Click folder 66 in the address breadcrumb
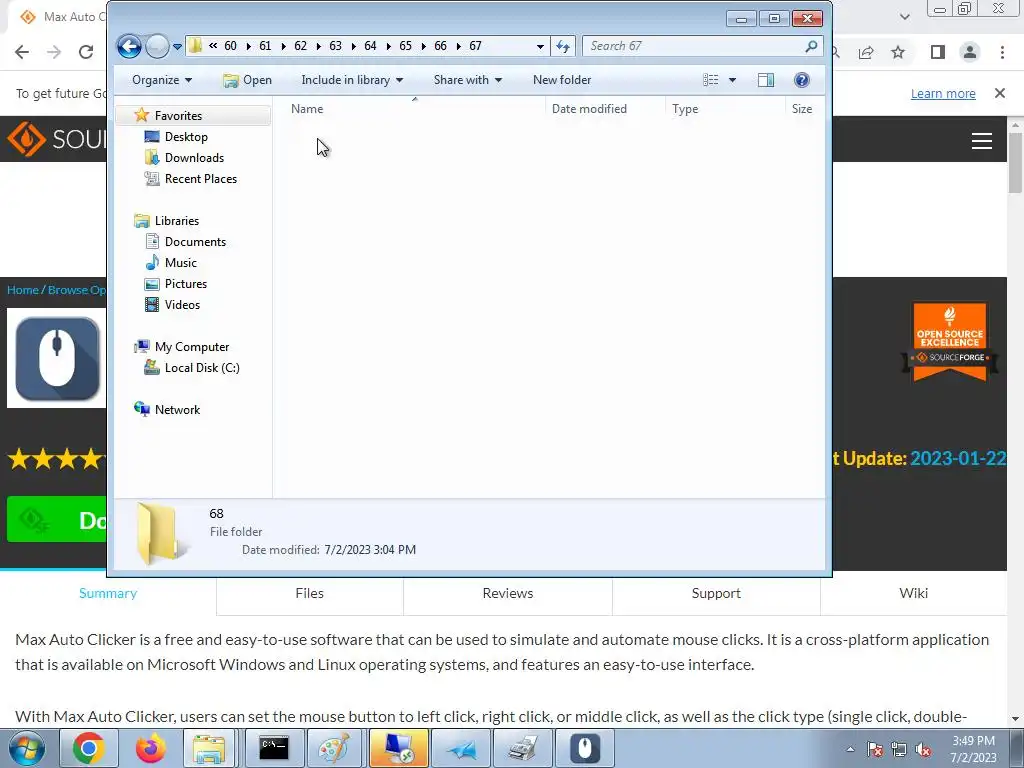1024x768 pixels. coord(441,46)
